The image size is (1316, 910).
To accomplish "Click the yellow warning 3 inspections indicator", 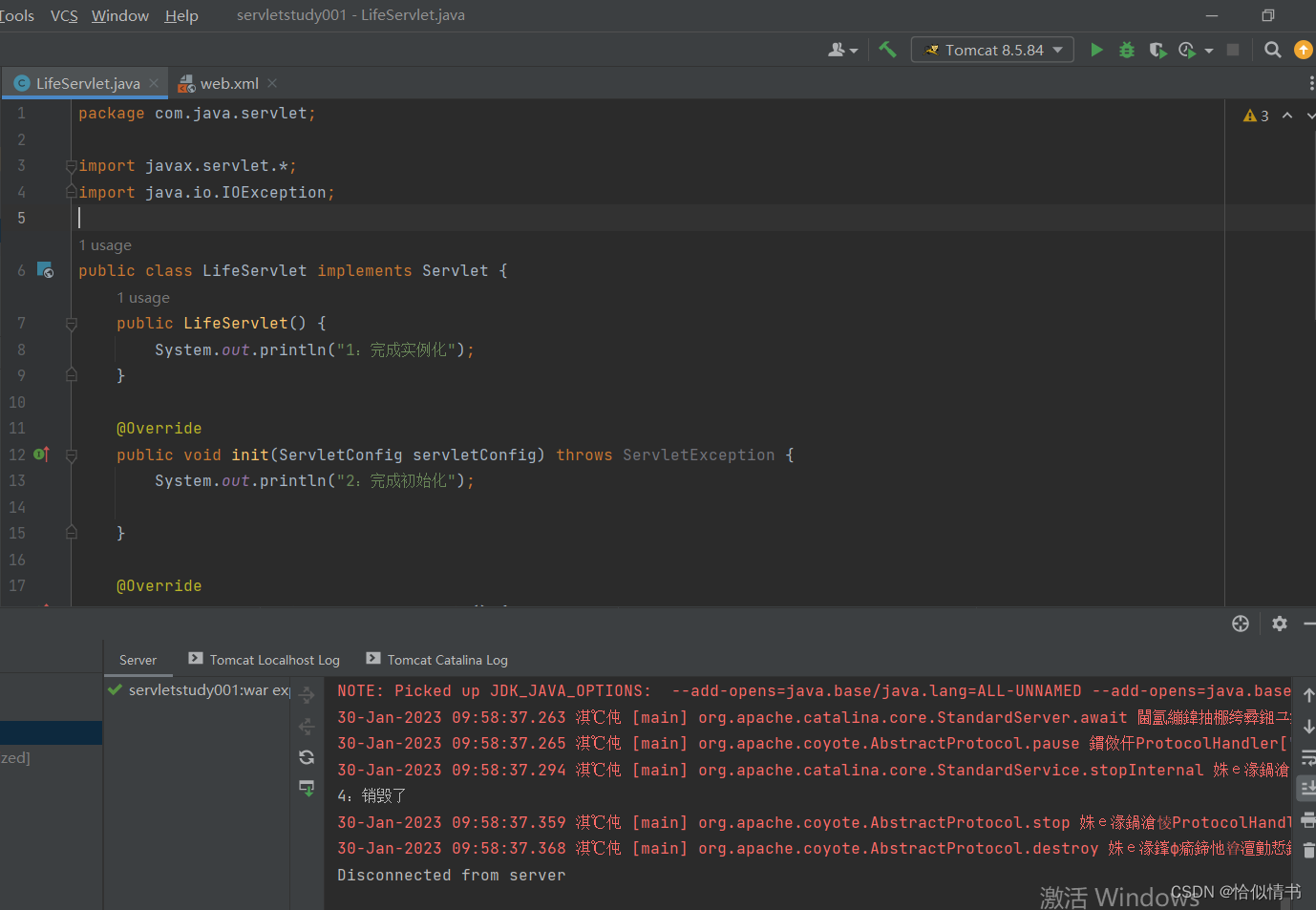I will (1256, 116).
